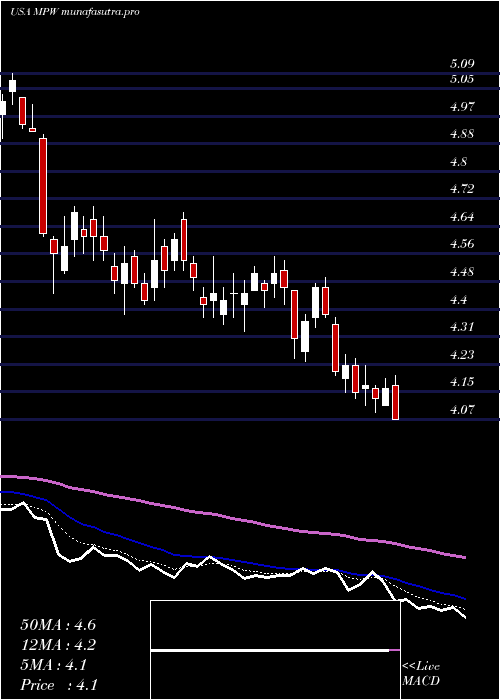The image size is (500, 700).
Task: Select the 4.23 price axis label
Action: [x=462, y=355]
